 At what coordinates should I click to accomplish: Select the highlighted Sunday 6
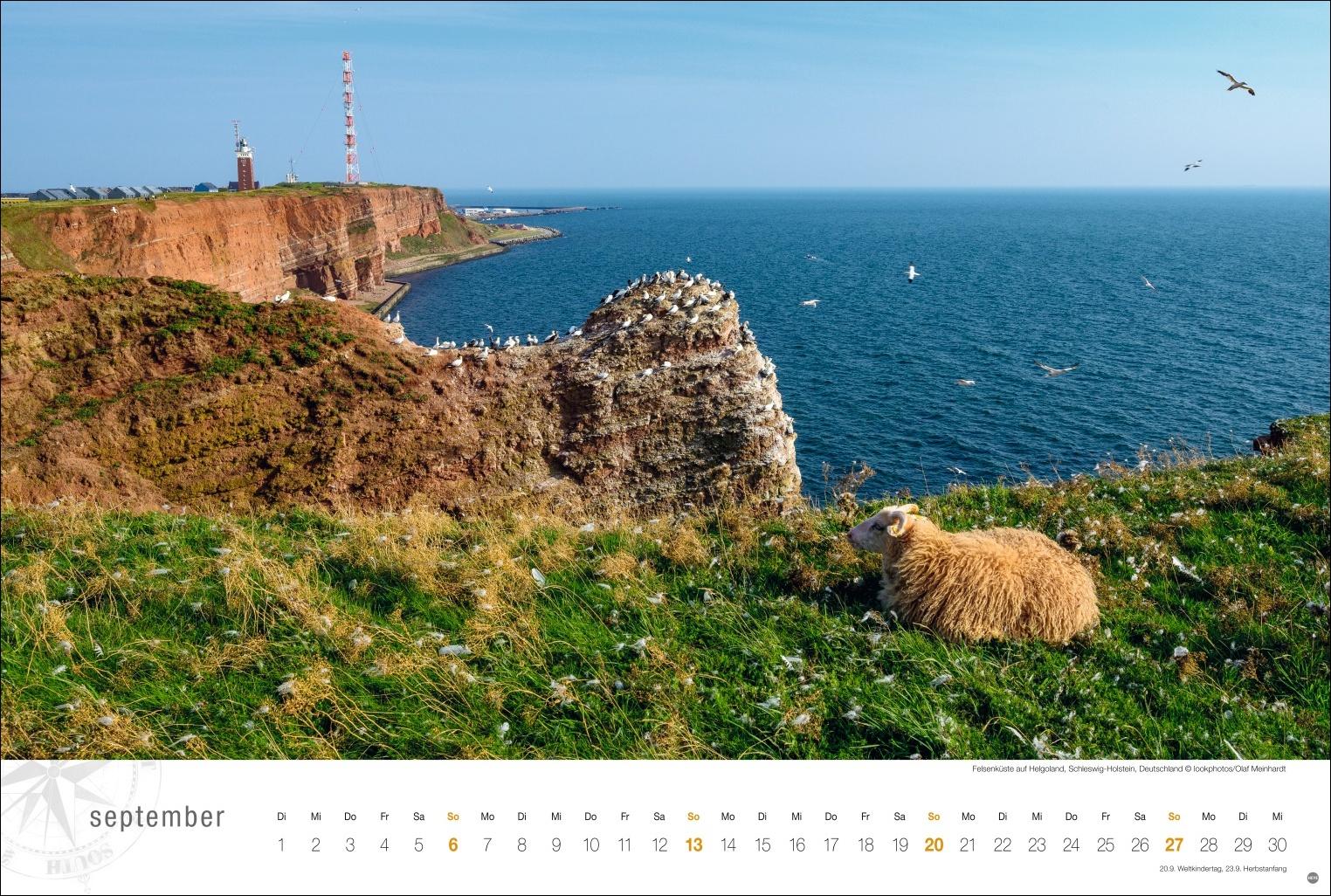point(452,845)
